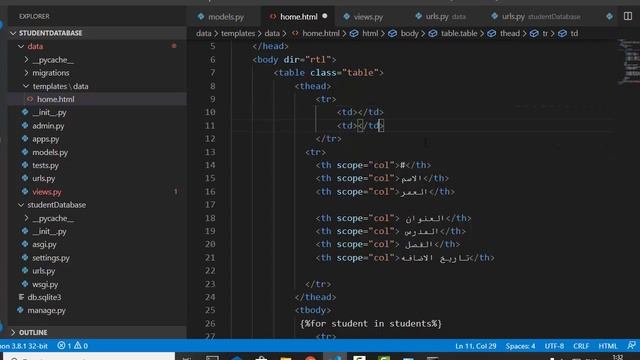Change line ending via CRLF
The height and width of the screenshot is (360, 640).
coord(581,346)
